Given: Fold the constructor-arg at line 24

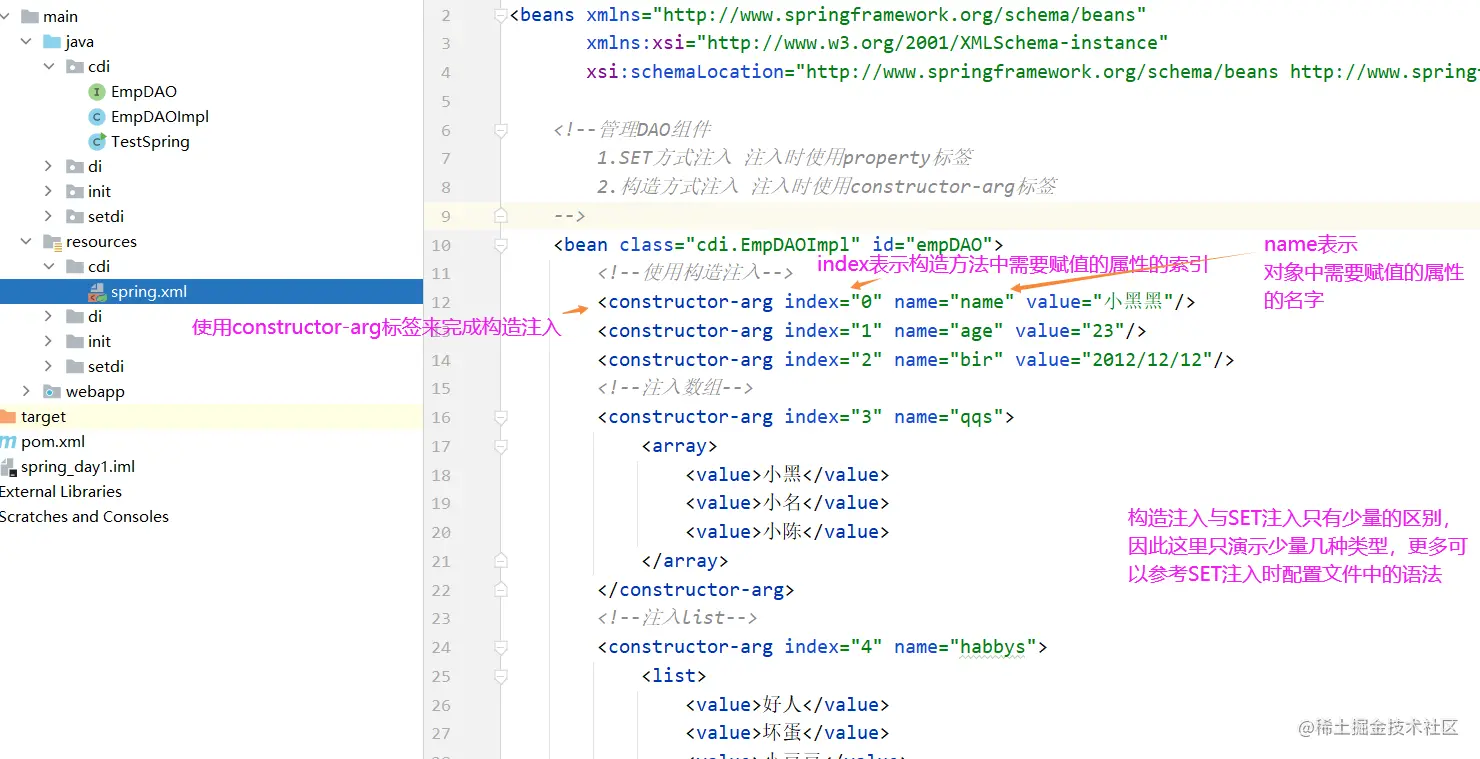Looking at the screenshot, I should coord(501,647).
